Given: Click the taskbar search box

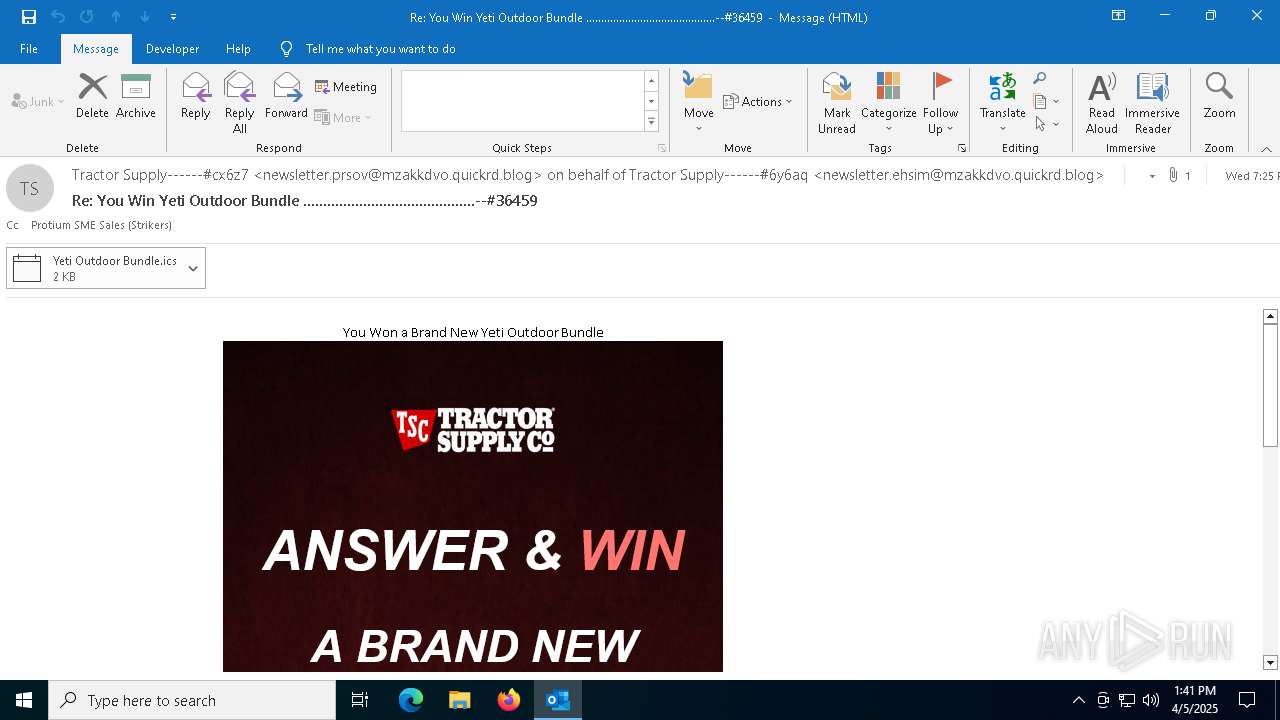Looking at the screenshot, I should [192, 700].
